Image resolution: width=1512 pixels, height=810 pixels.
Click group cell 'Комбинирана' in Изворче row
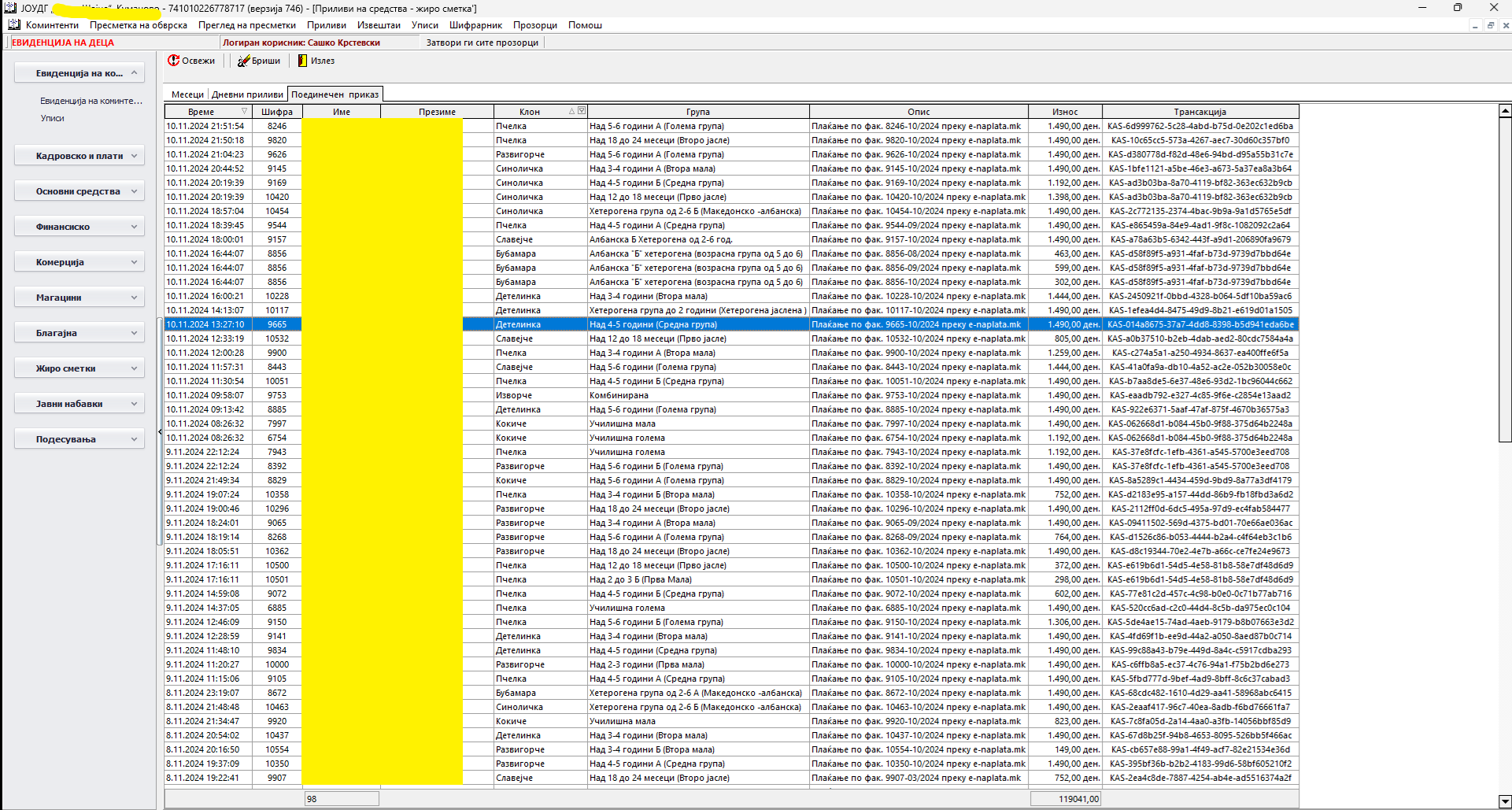click(x=698, y=395)
